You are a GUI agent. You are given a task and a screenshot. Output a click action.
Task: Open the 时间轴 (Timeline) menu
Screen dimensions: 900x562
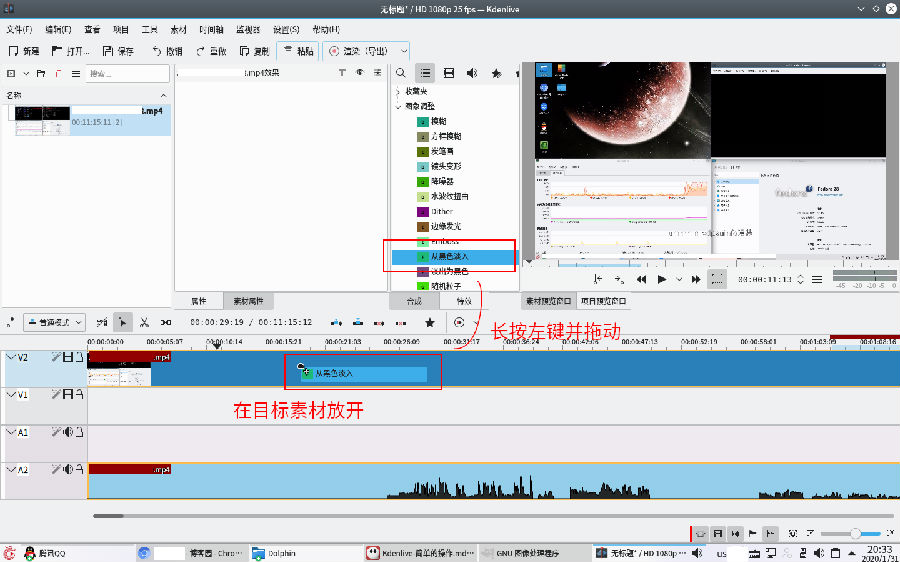tap(211, 30)
